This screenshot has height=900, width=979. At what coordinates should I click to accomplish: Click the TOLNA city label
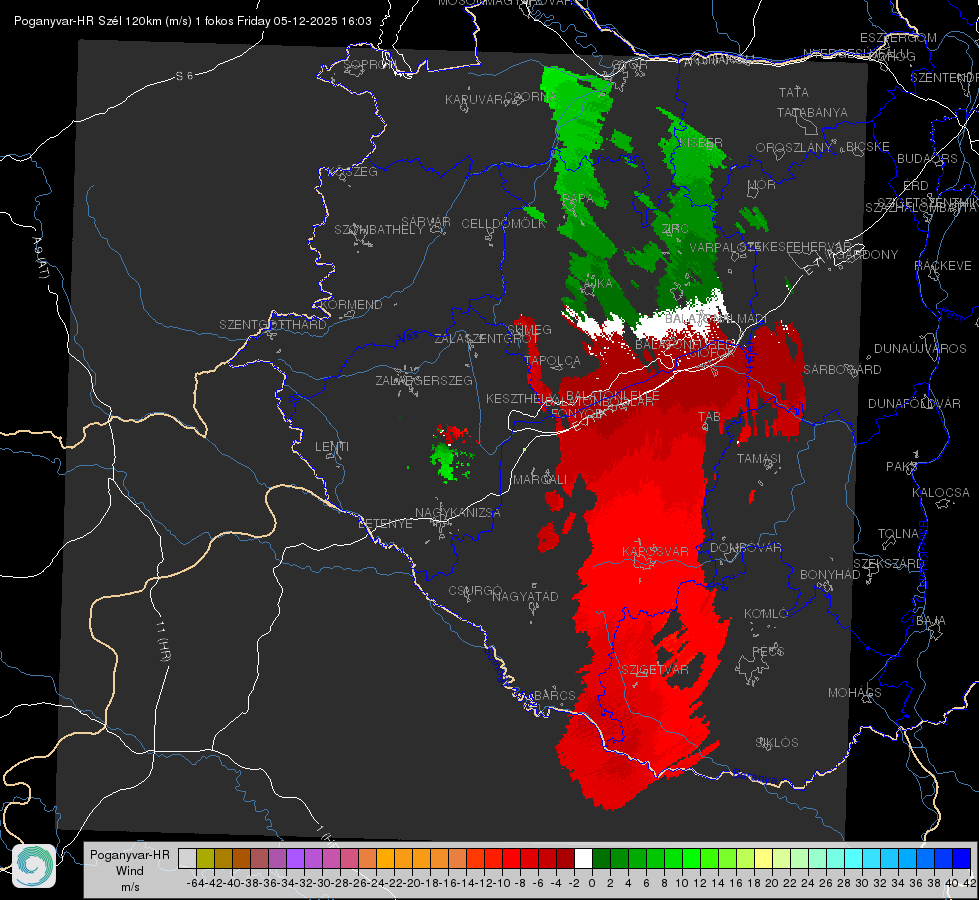pyautogui.click(x=898, y=534)
